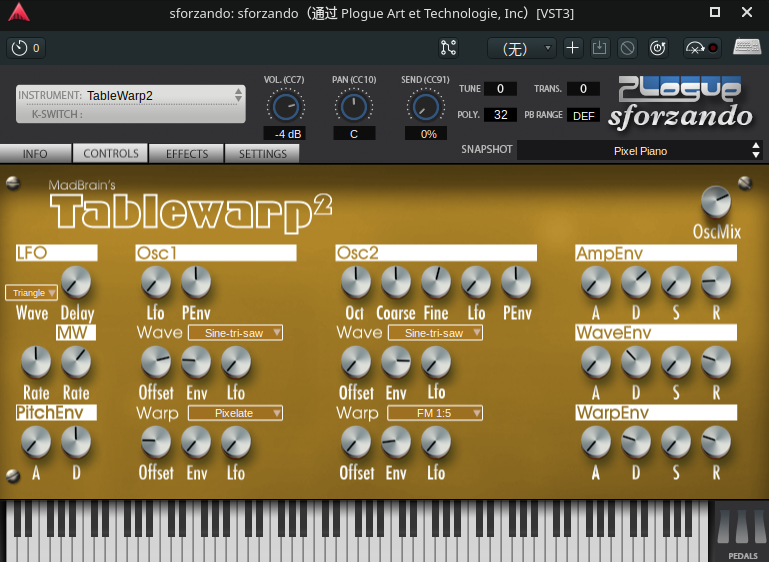
Task: Click the delete preset circle-slash icon
Action: point(627,48)
